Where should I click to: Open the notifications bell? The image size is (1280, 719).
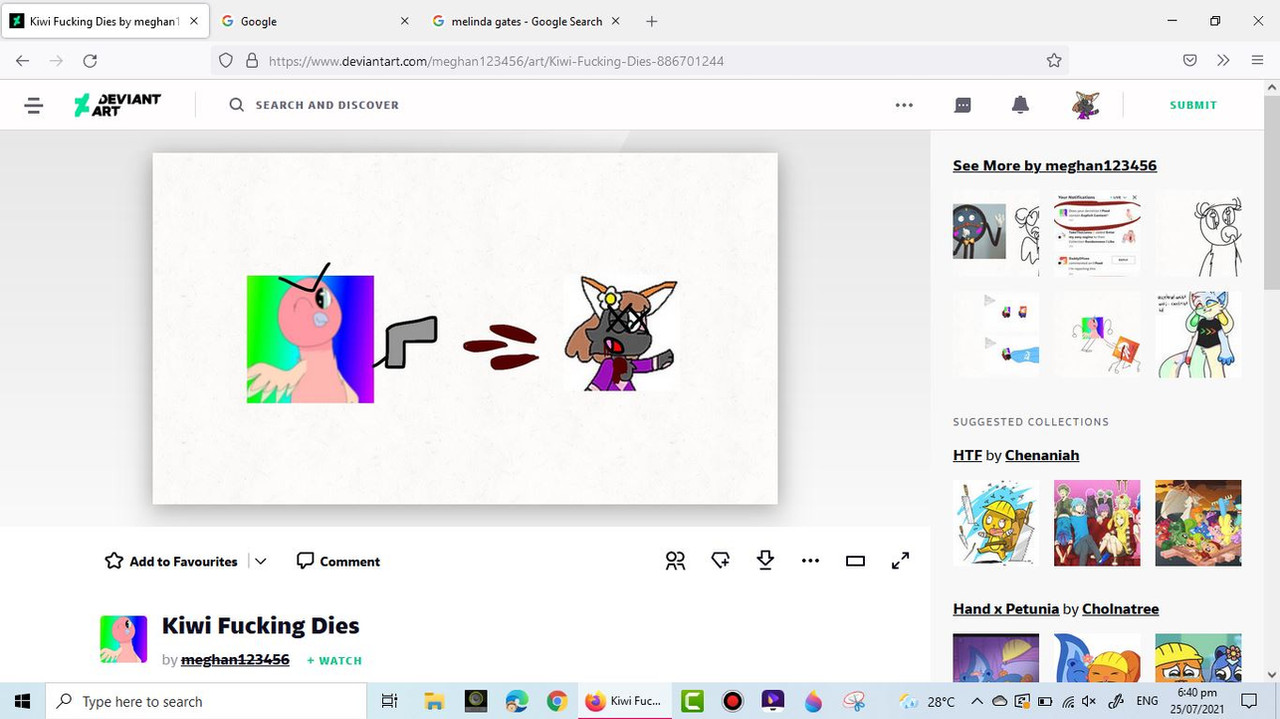(1020, 105)
